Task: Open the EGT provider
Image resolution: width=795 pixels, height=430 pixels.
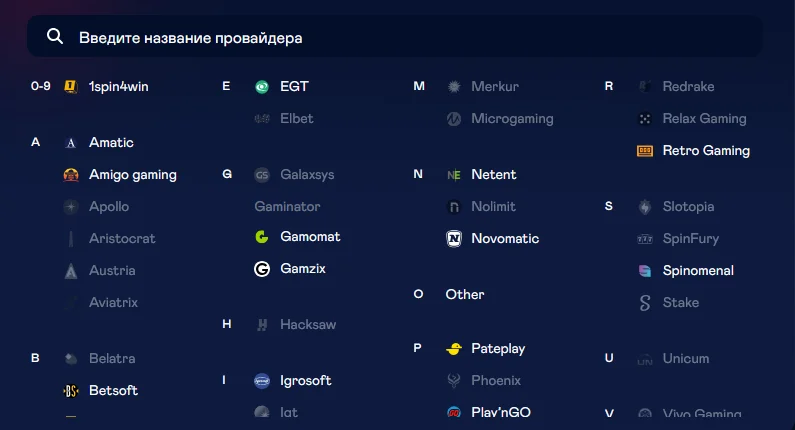Action: (x=294, y=87)
